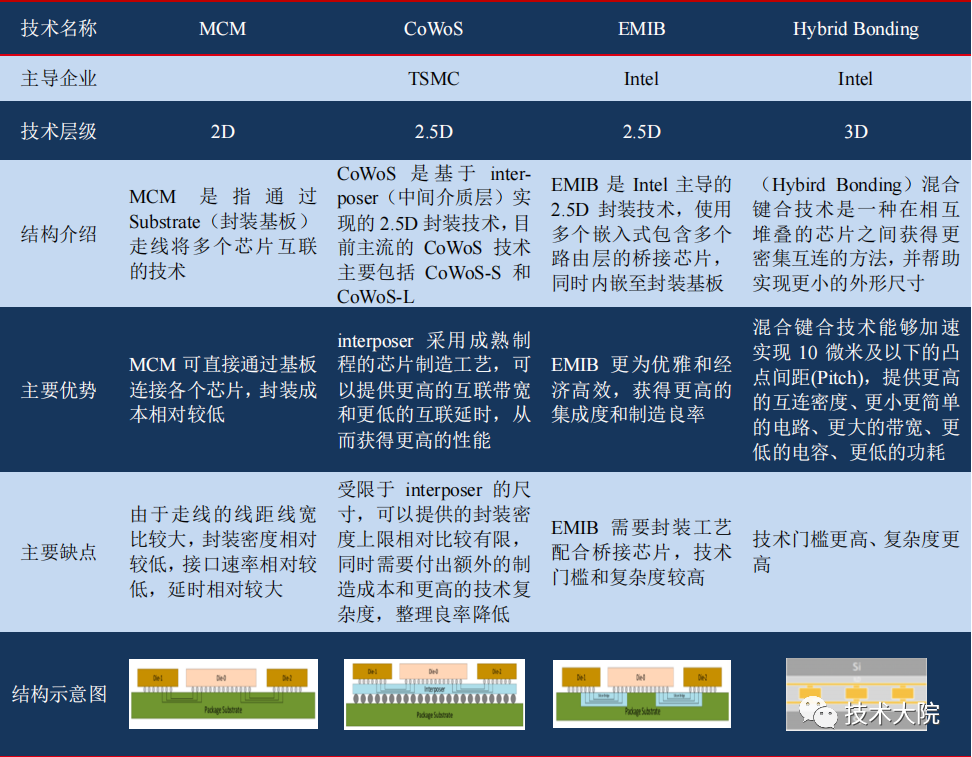Click the EMIB column header
The width and height of the screenshot is (972, 757).
tap(641, 29)
